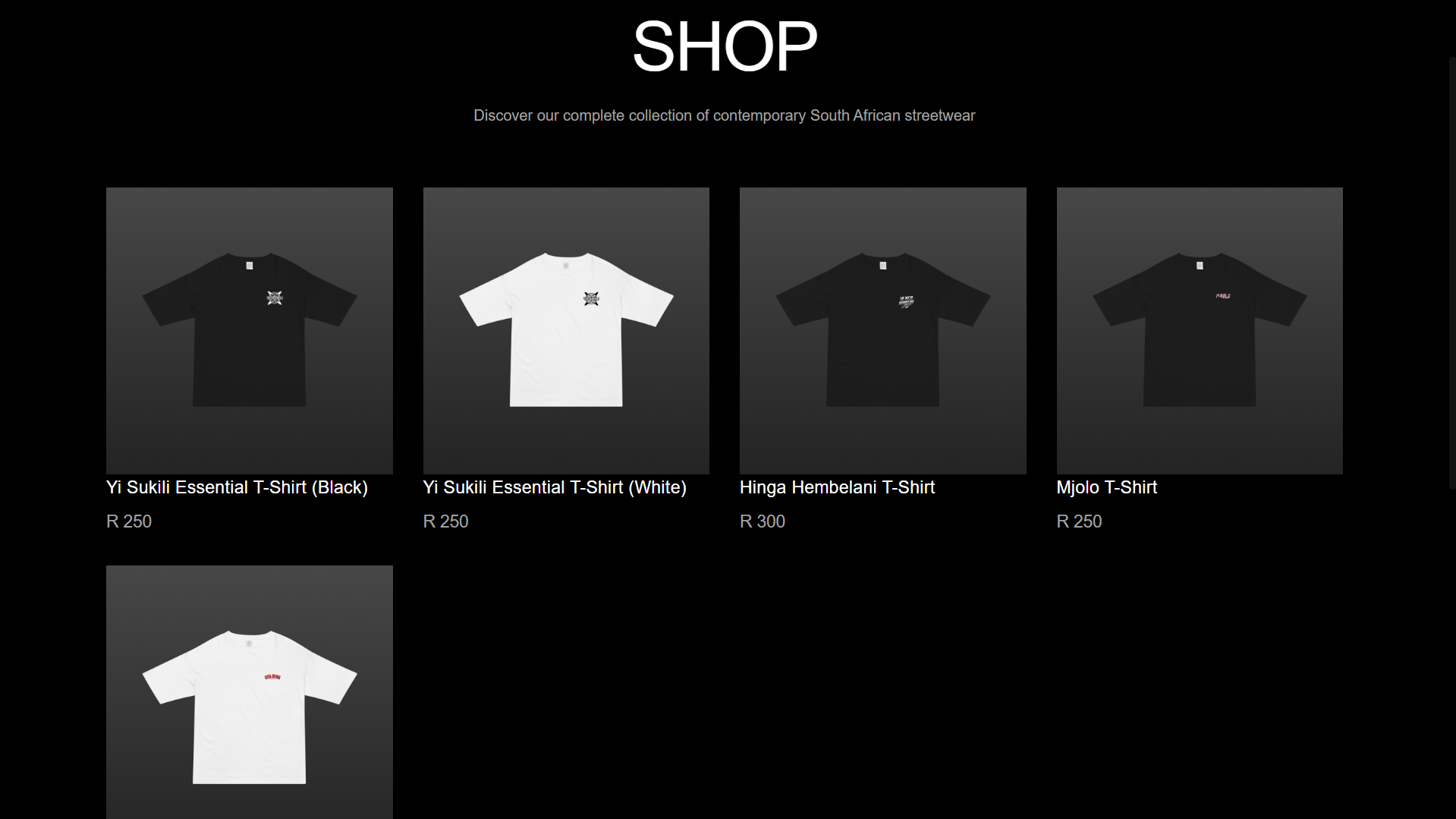Click the Hinga Hembelani T-Shirt title
This screenshot has height=819, width=1456.
(837, 487)
